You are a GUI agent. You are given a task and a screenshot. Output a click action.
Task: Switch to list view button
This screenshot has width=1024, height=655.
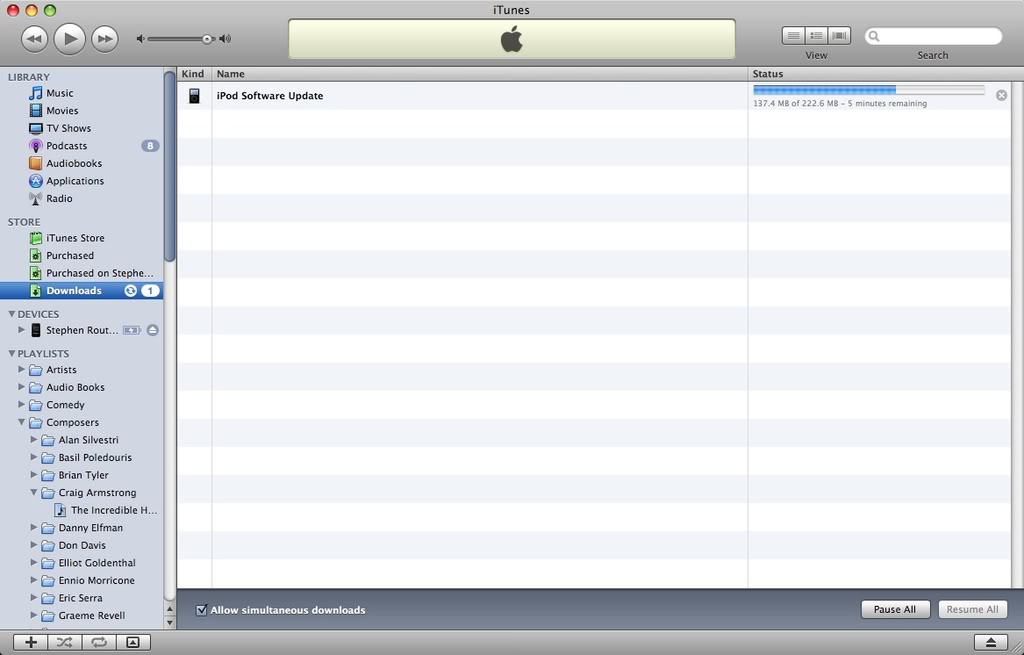793,36
